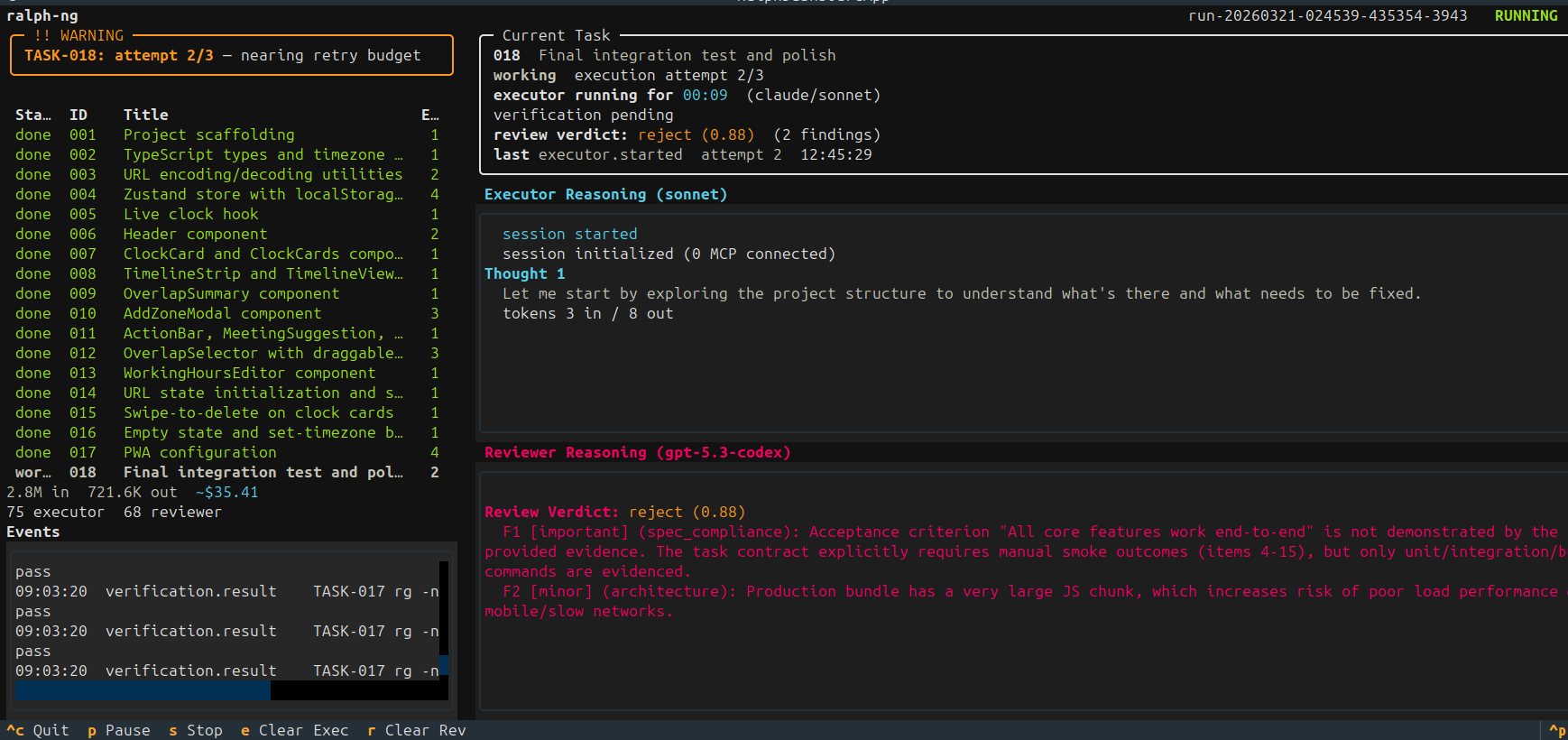
Task: Click the Review Verdict: reject (0.88) line
Action: pyautogui.click(x=615, y=512)
